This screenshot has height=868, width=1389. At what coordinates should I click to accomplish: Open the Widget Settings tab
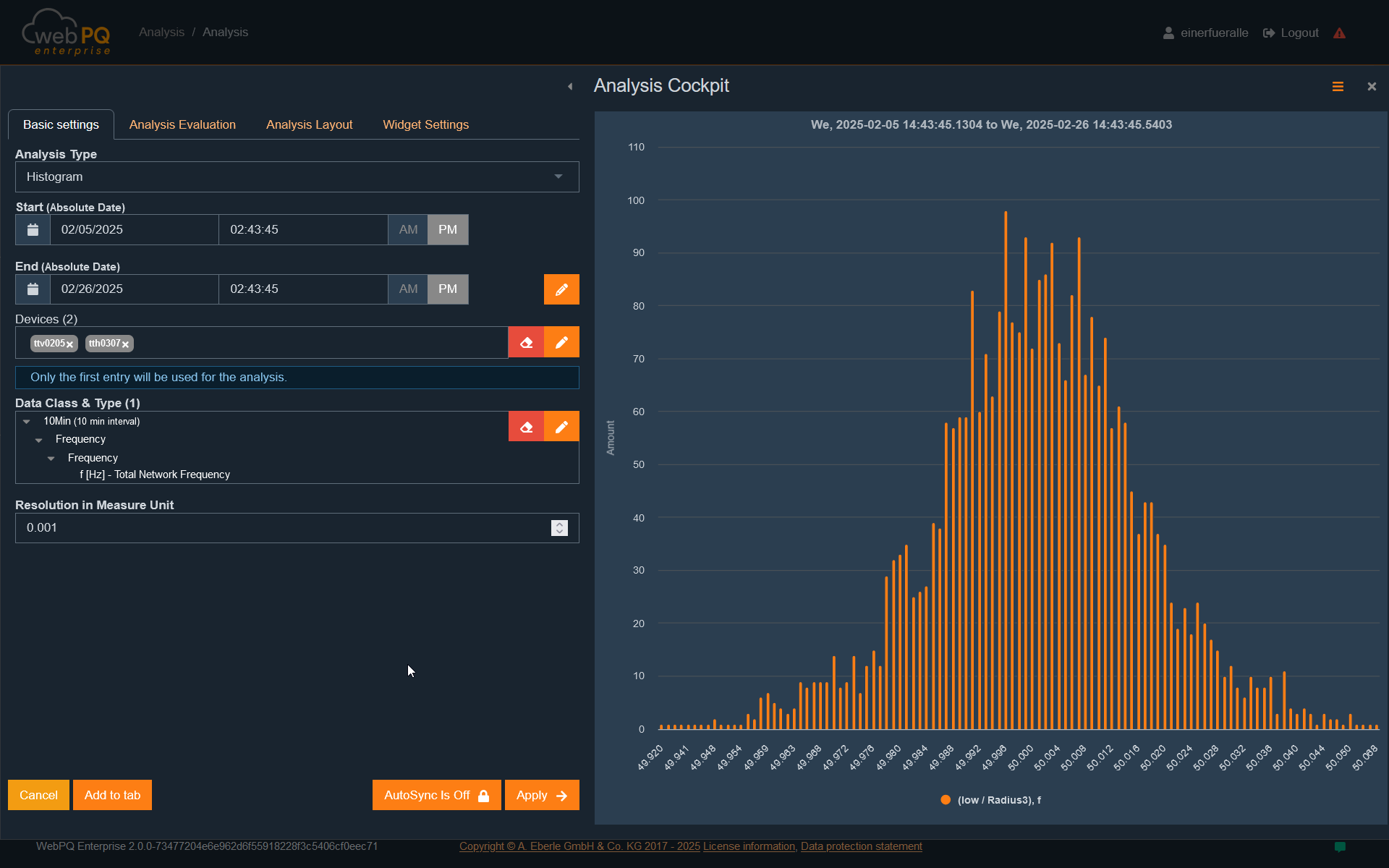[425, 124]
